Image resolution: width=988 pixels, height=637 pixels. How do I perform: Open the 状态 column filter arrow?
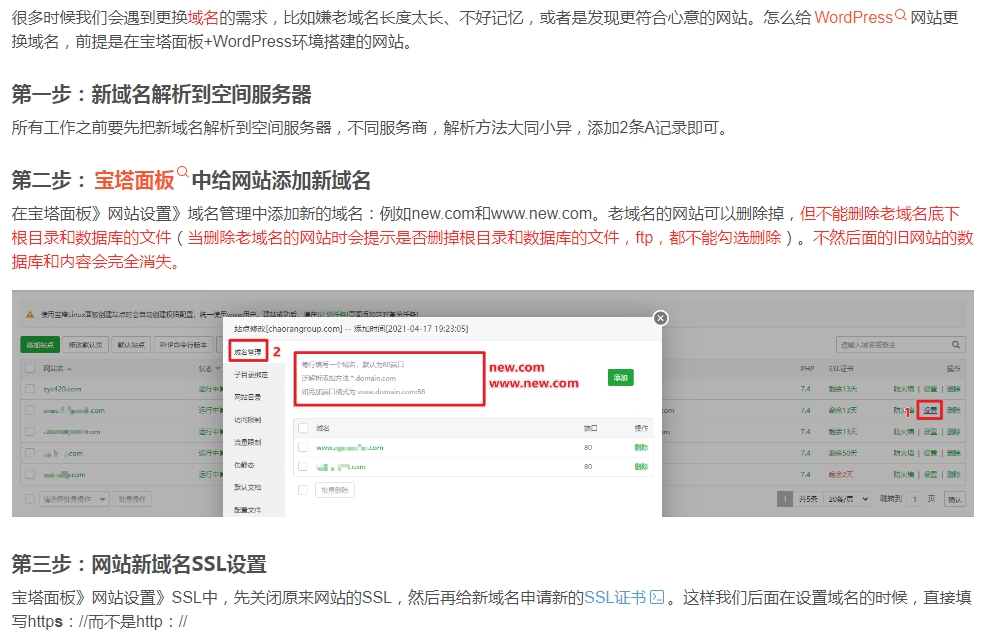click(218, 369)
